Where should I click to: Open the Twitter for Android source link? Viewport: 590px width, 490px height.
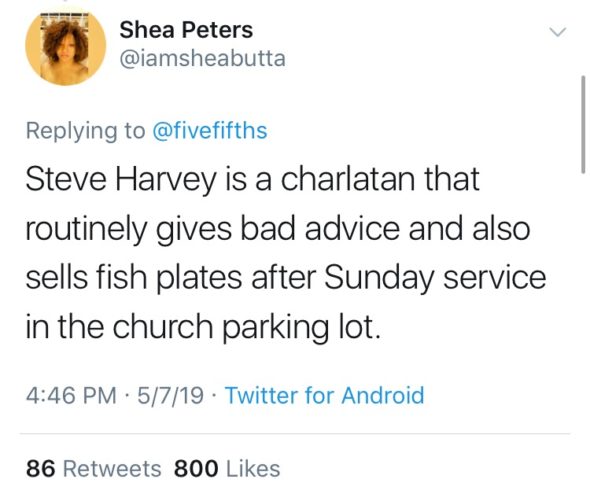[x=324, y=396]
